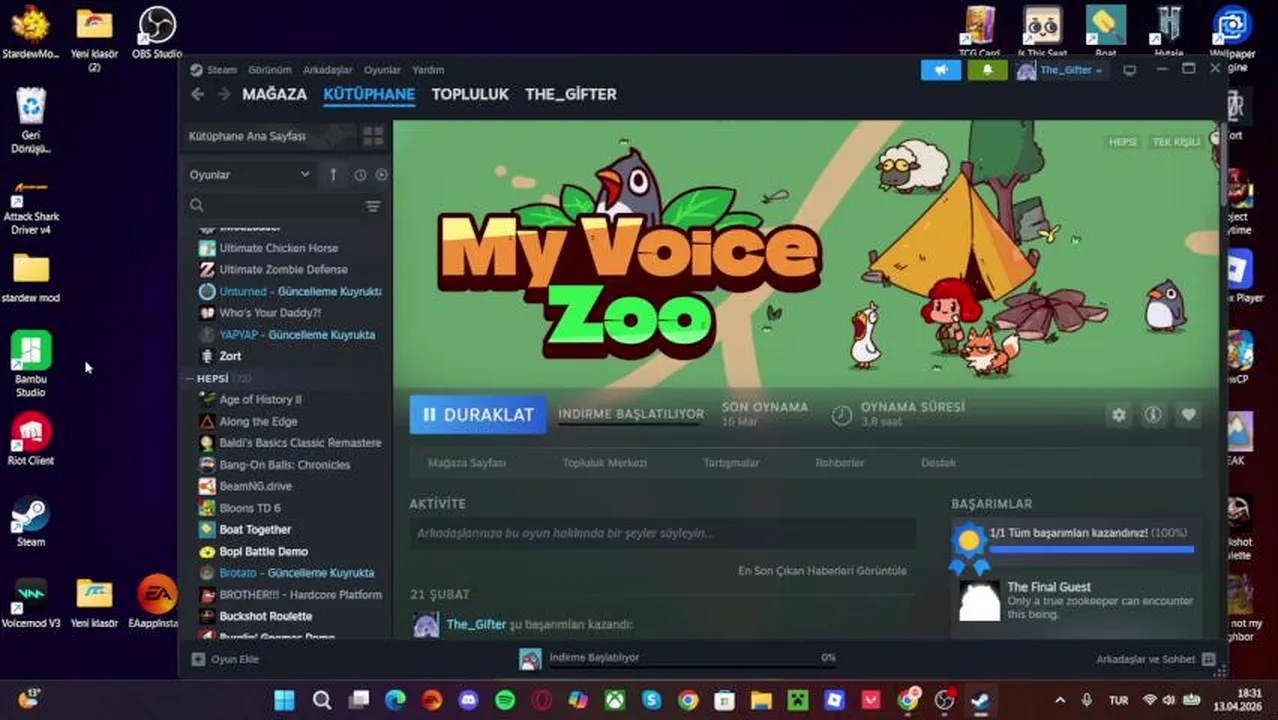Pause download with DURAKLAT button
This screenshot has height=720, width=1278.
478,414
